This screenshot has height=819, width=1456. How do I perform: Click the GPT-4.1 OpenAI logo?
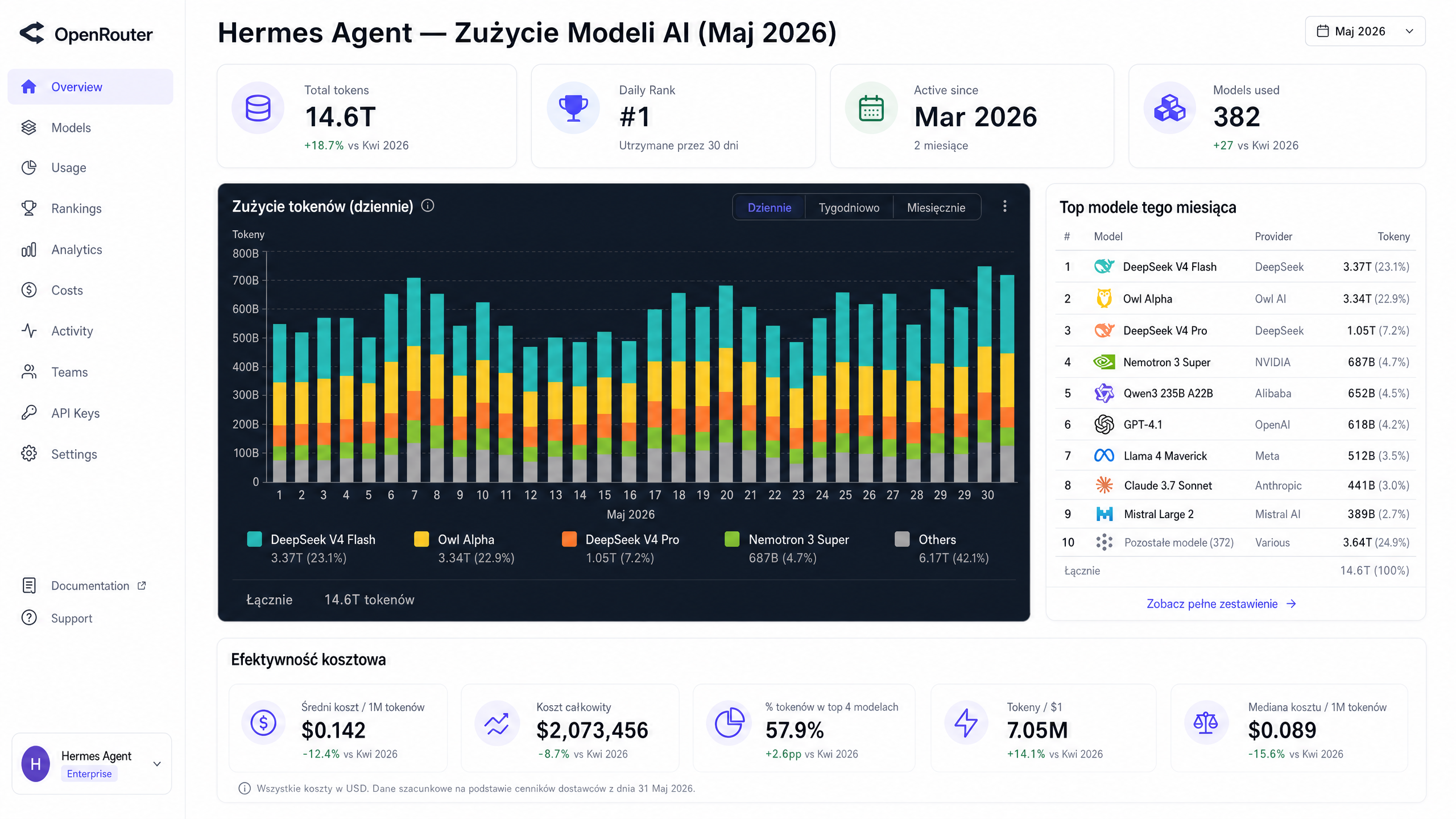click(1104, 424)
